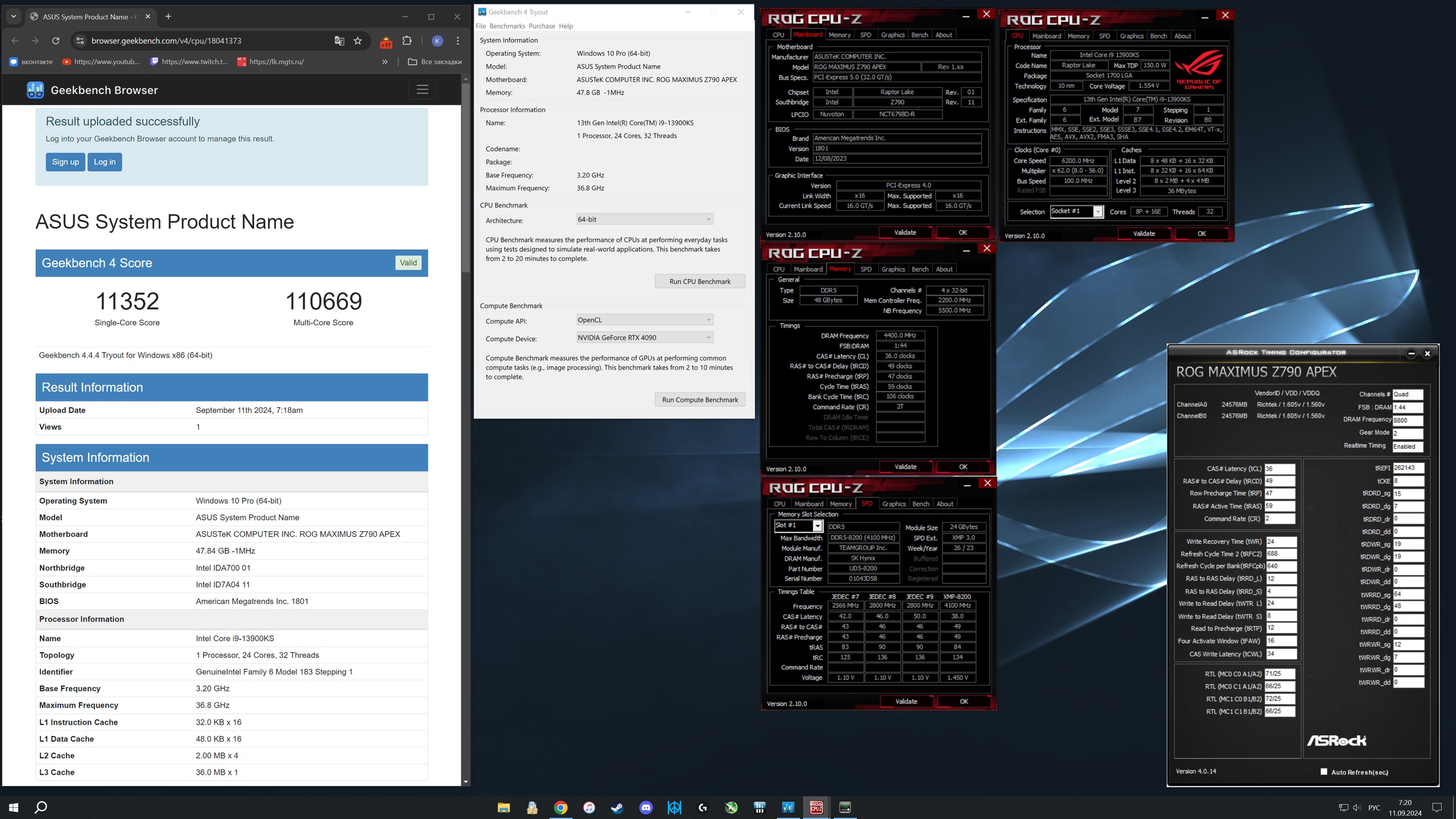Viewport: 1456px width, 819px height.
Task: Open Logitech G HUB from the taskbar
Action: [703, 808]
